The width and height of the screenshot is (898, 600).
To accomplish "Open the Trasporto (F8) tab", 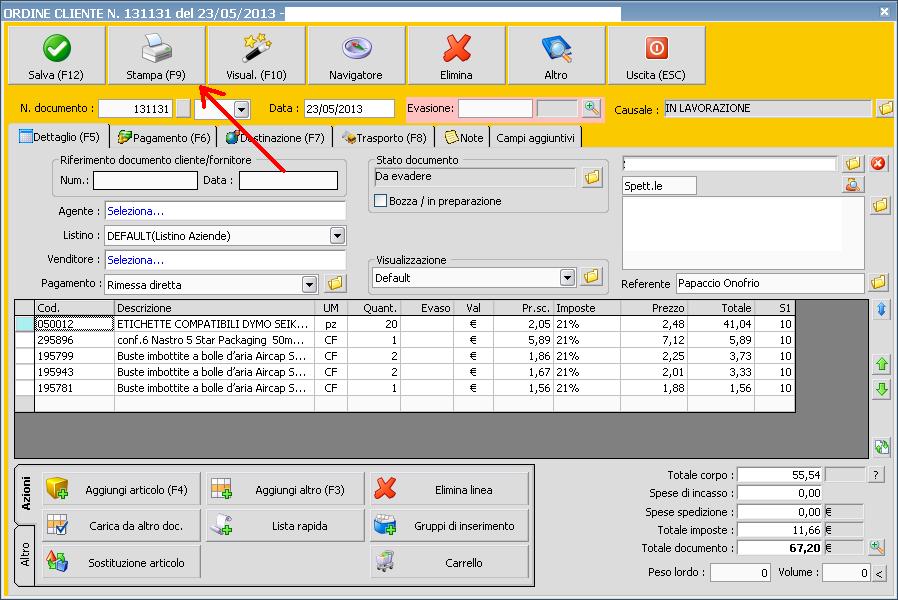I will tap(384, 138).
